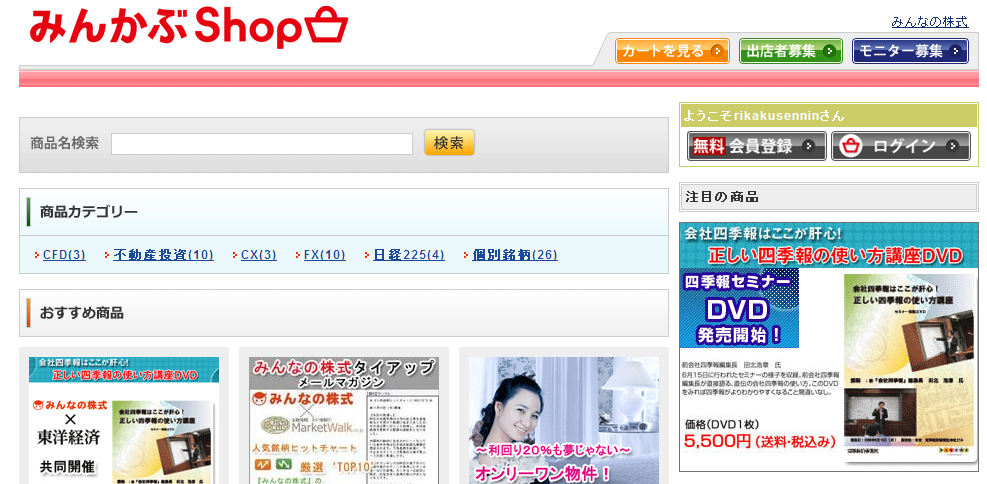Image resolution: width=987 pixels, height=484 pixels.
Task: View cart with カートを見る button
Action: tap(672, 52)
